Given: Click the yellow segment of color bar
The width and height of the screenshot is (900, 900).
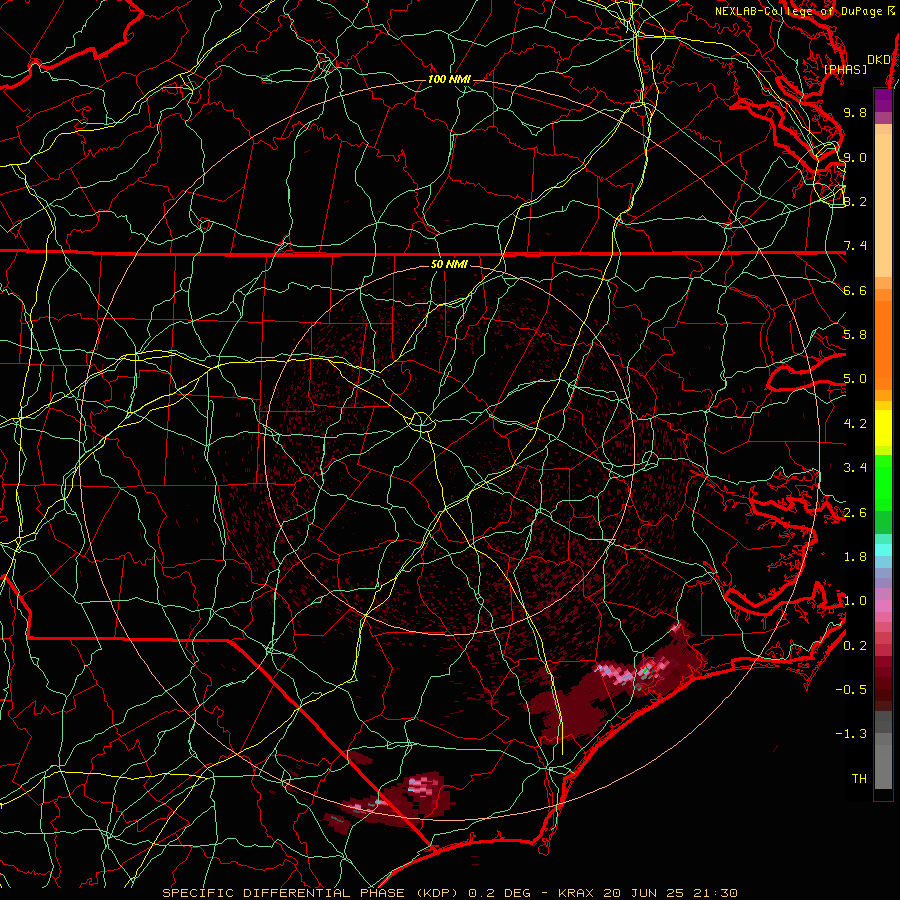Looking at the screenshot, I should pyautogui.click(x=883, y=428).
